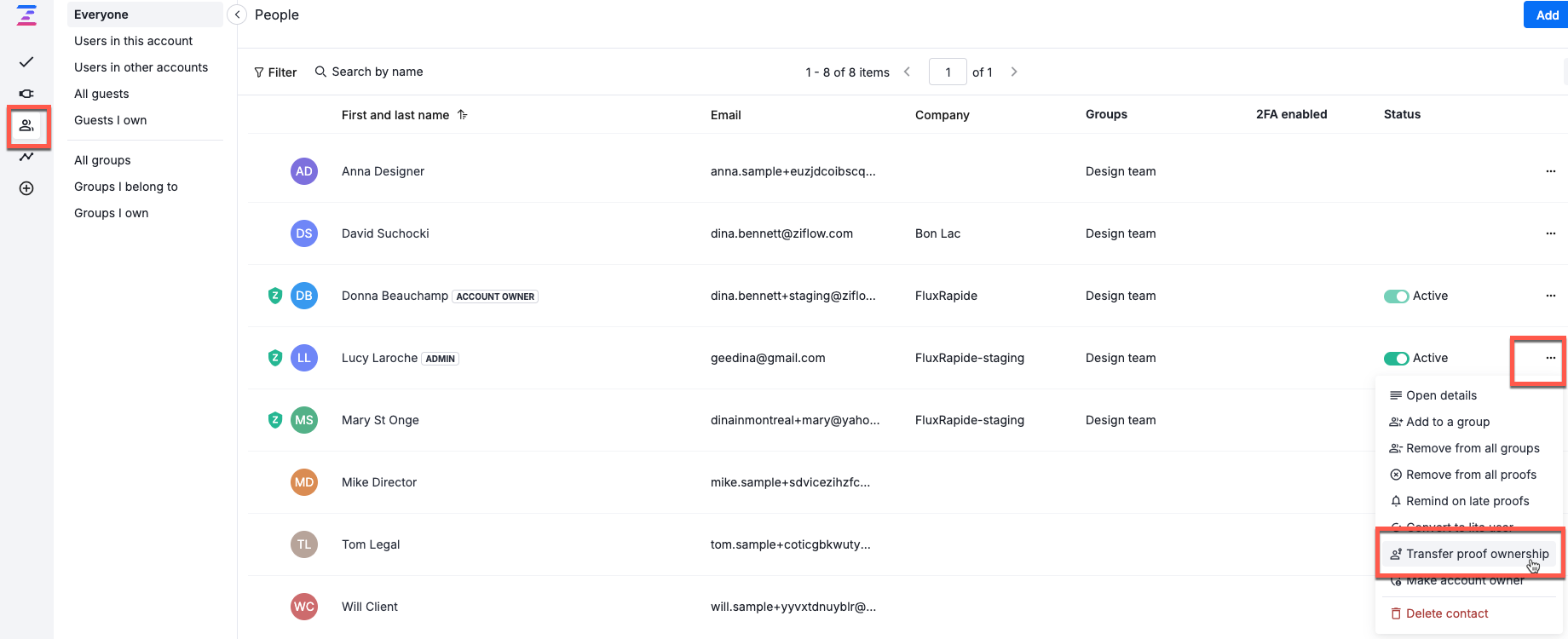Screen dimensions: 1568x639
Task: Open David Suchocki's name
Action: click(x=385, y=233)
